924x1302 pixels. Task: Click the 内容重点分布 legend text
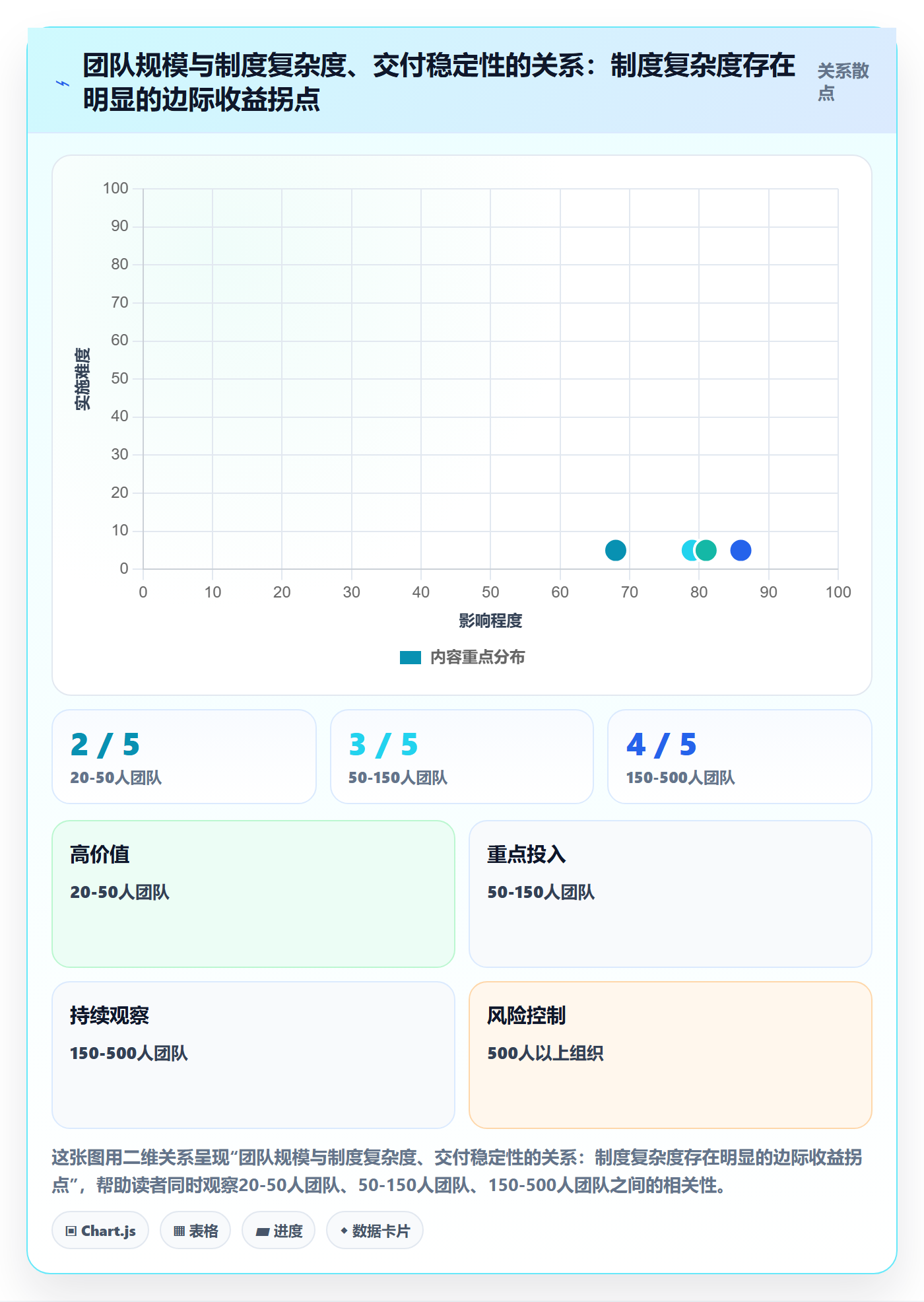478,658
